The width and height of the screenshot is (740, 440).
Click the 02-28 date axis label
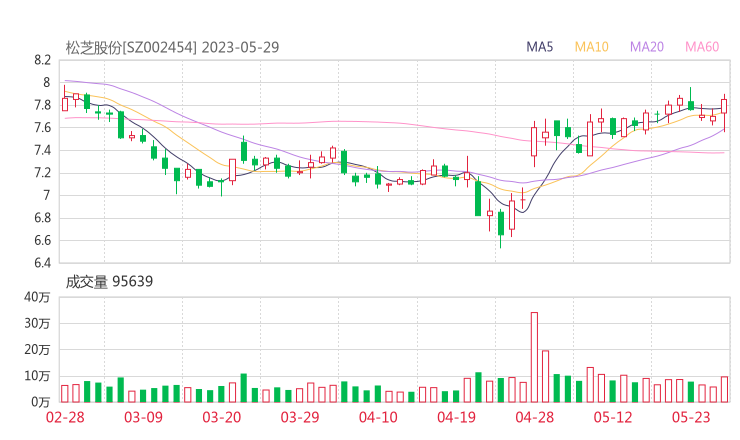point(65,417)
